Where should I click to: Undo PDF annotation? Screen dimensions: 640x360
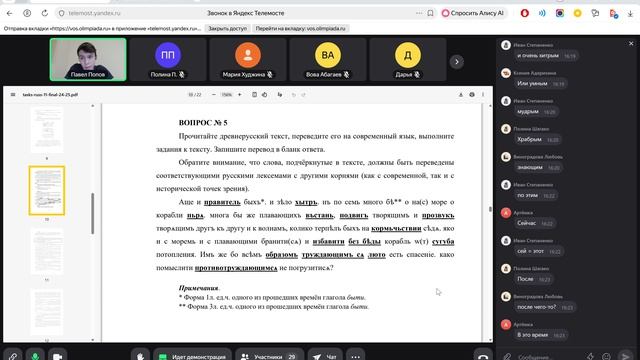pos(293,95)
